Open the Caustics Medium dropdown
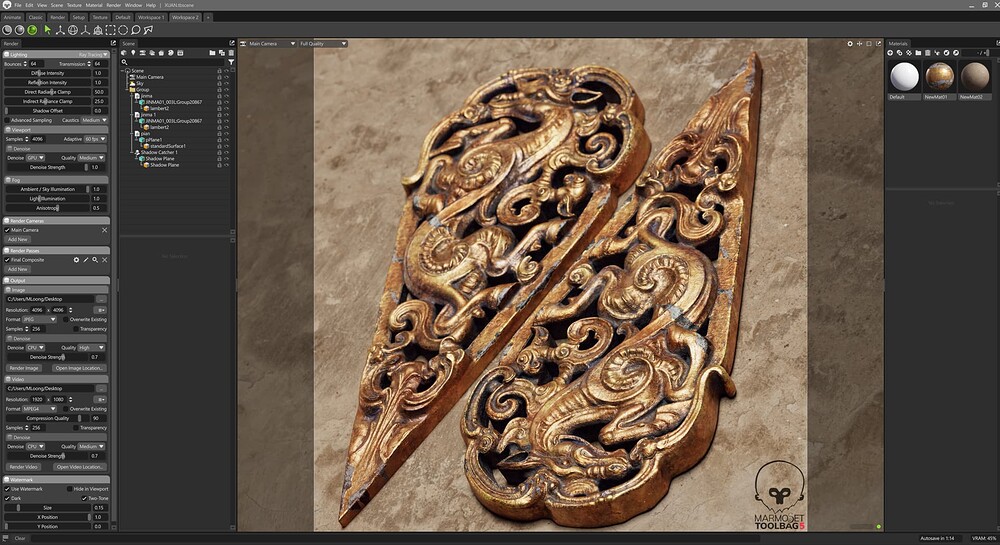The width and height of the screenshot is (1000, 545). (x=94, y=120)
